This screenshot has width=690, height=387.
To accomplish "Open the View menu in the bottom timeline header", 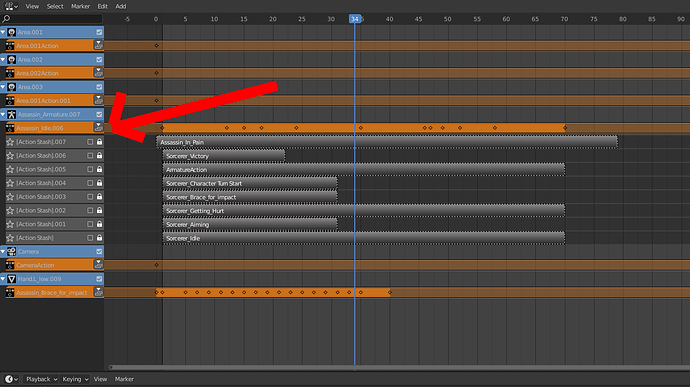I will [100, 379].
